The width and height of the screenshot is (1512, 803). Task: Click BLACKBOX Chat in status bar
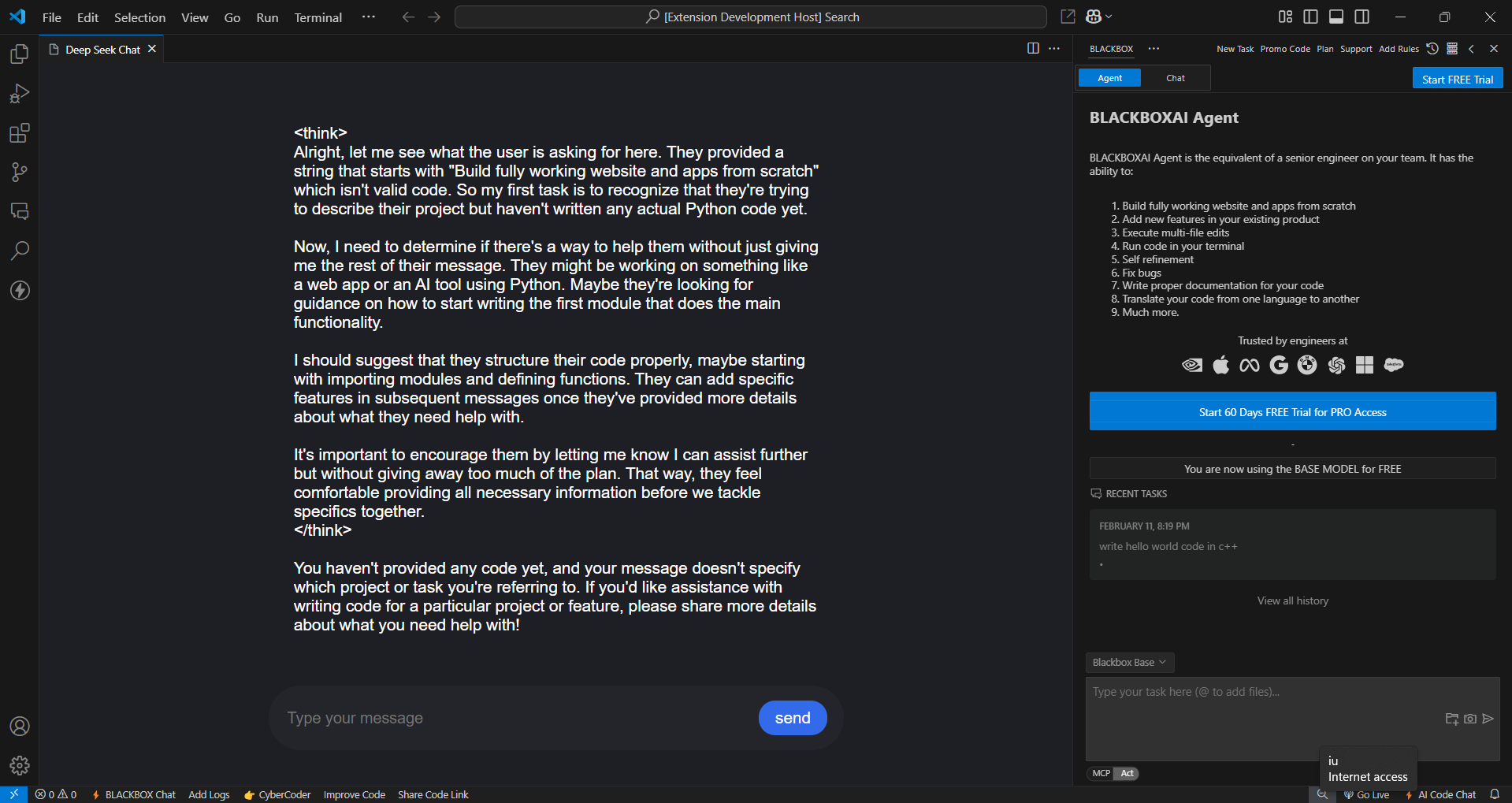tap(134, 794)
